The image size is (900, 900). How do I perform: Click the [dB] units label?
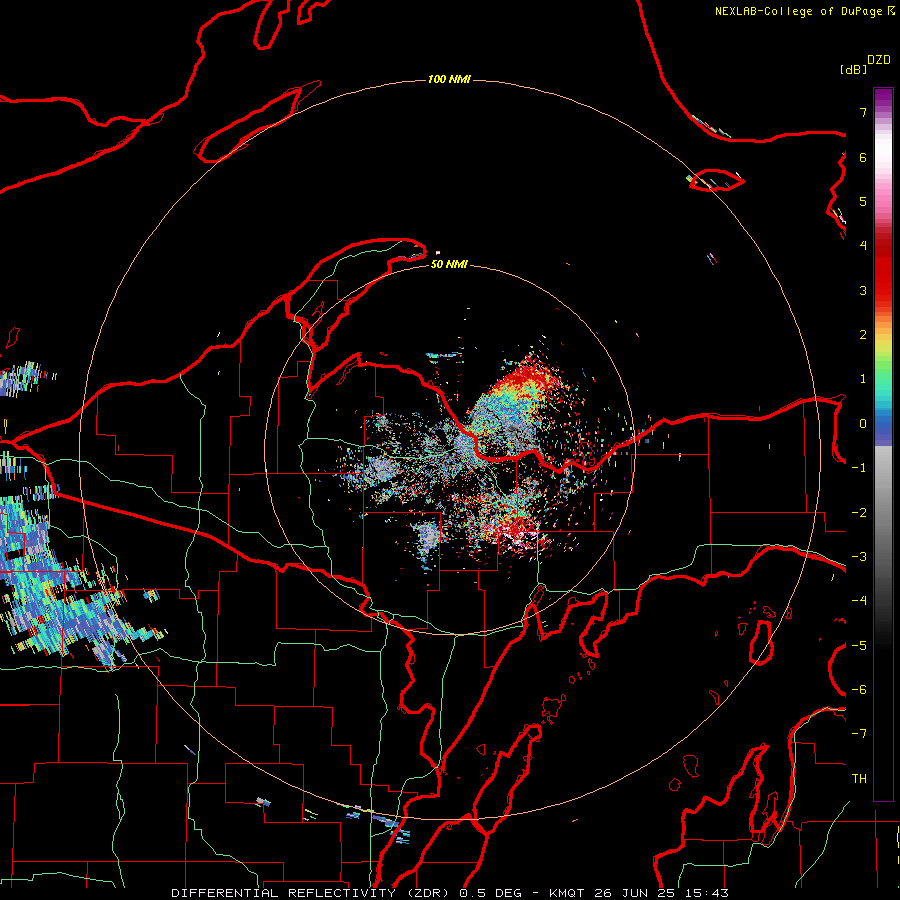[853, 70]
